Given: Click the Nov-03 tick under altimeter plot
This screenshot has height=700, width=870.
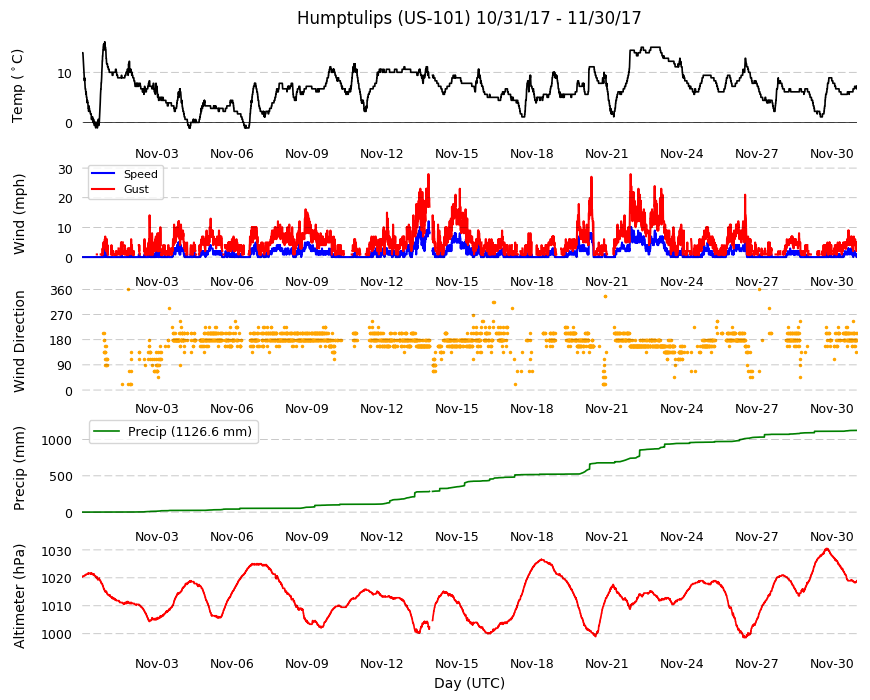Looking at the screenshot, I should coord(157,663).
